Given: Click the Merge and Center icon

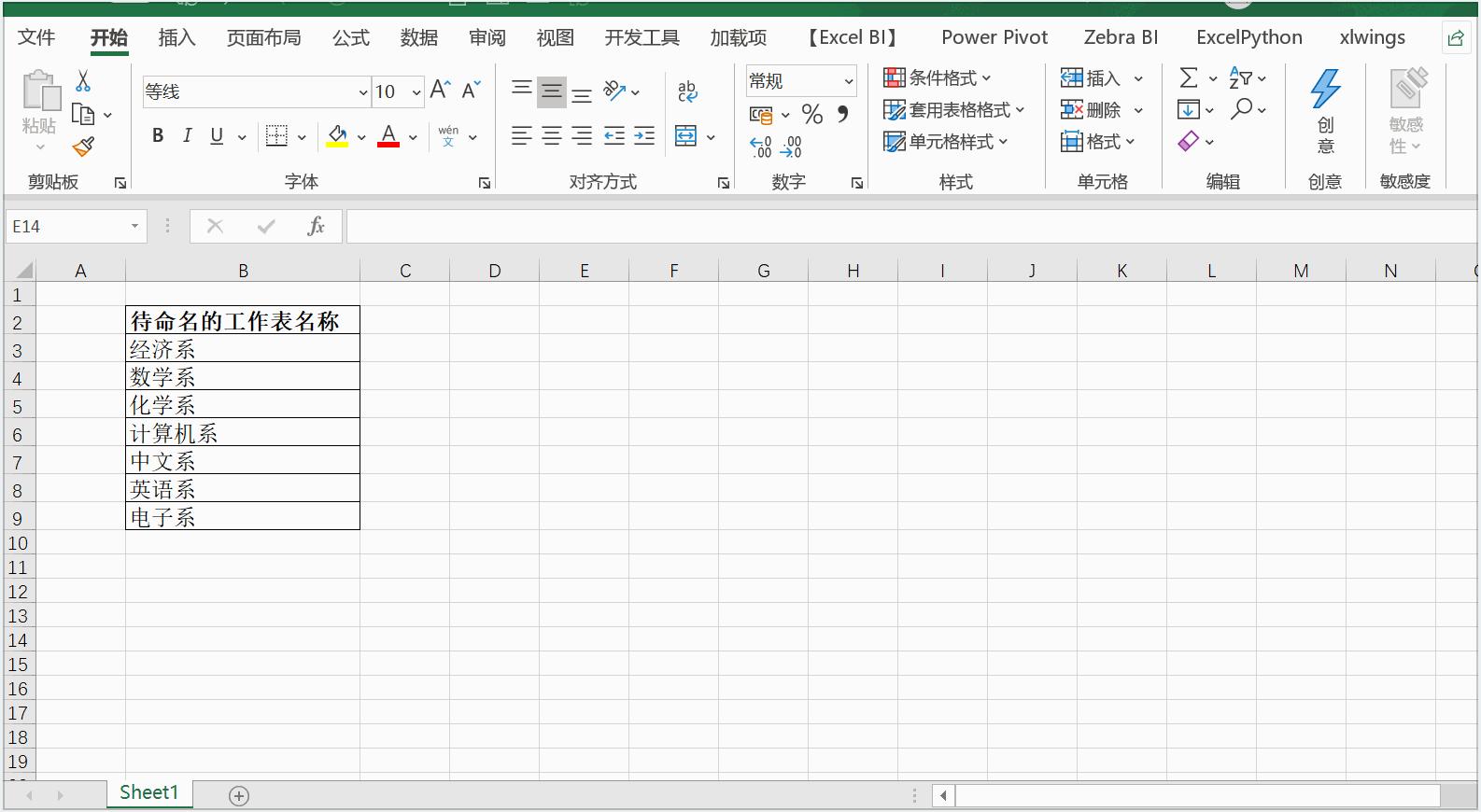Looking at the screenshot, I should click(686, 136).
